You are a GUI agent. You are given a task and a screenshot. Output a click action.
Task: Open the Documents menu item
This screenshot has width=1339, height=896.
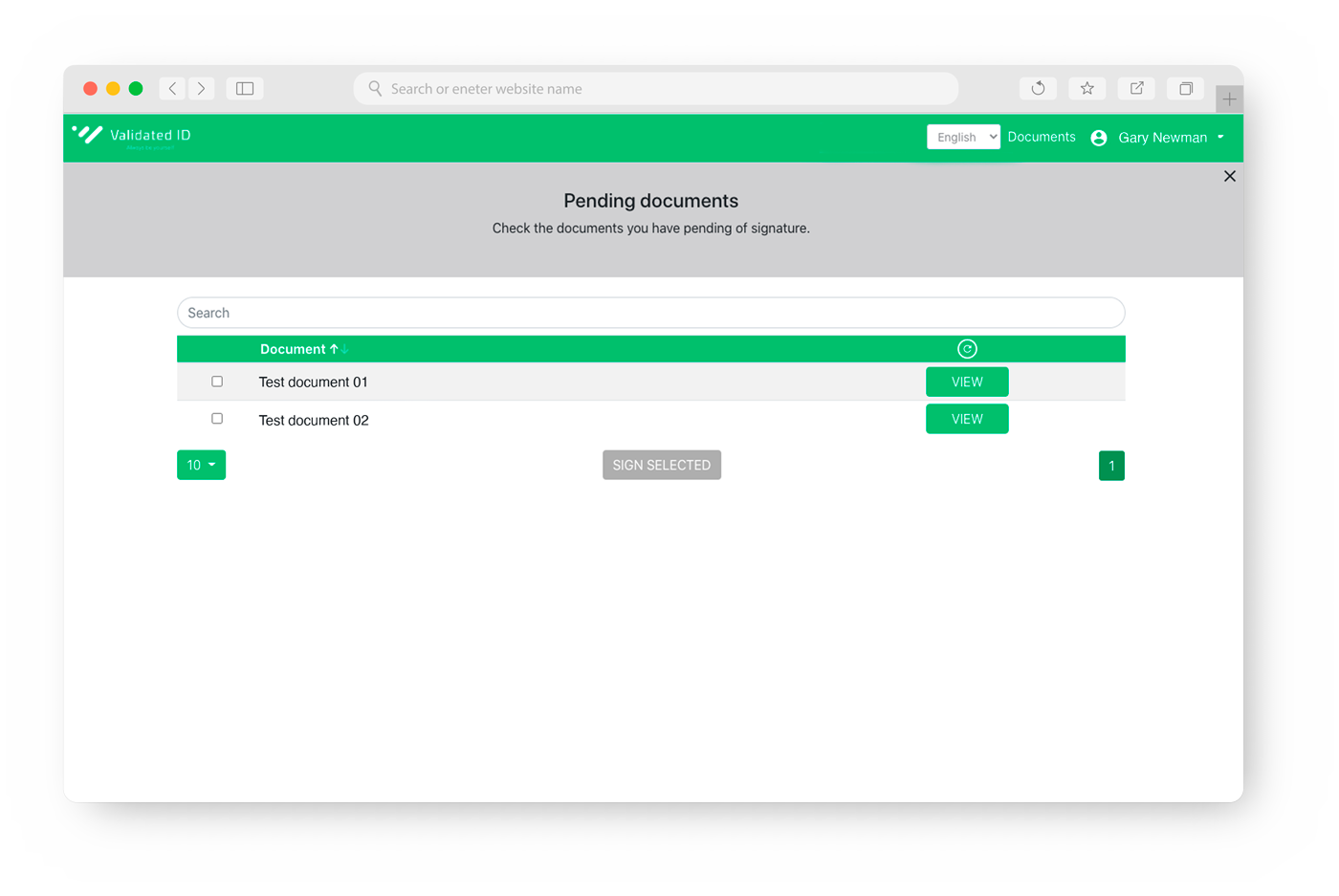pyautogui.click(x=1042, y=136)
